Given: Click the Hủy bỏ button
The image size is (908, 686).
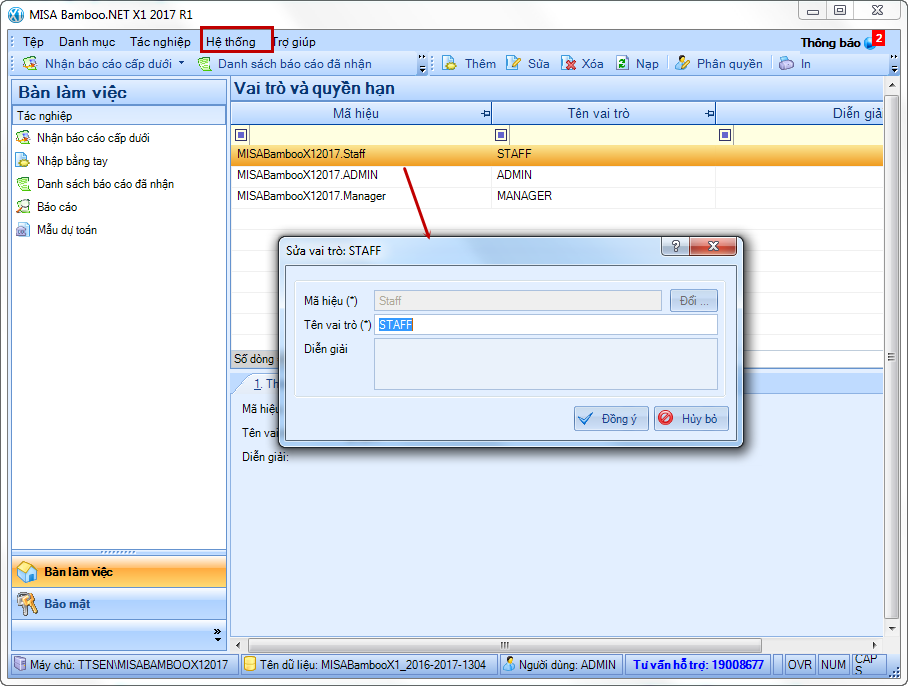Looking at the screenshot, I should point(691,419).
